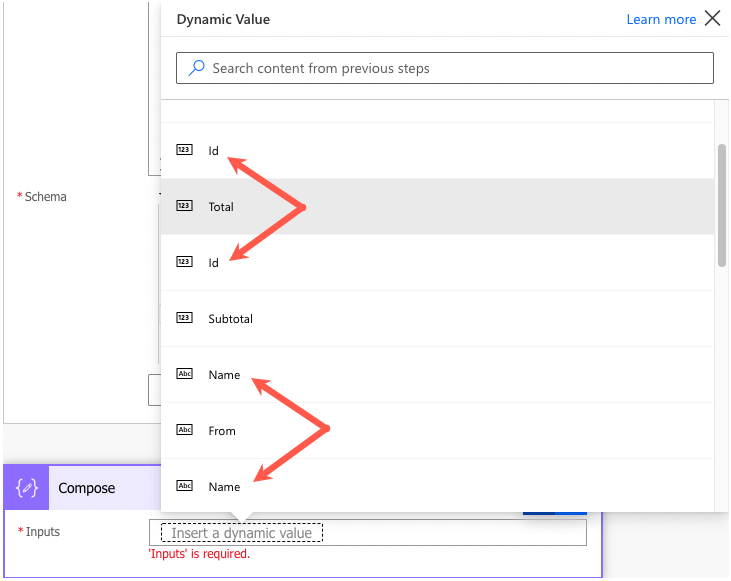Close the Dynamic Value panel

(x=712, y=19)
